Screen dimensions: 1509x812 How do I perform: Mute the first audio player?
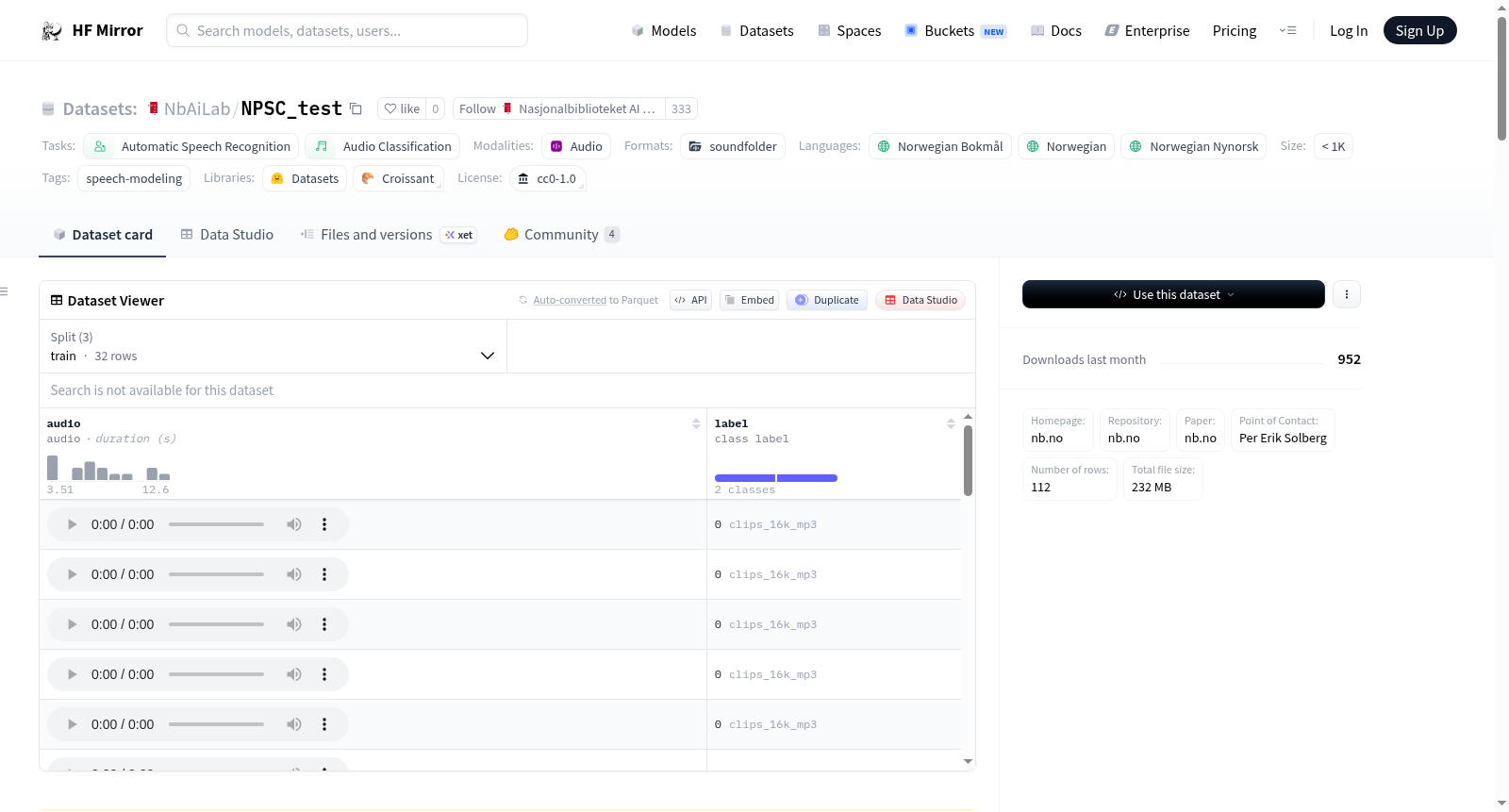(294, 524)
